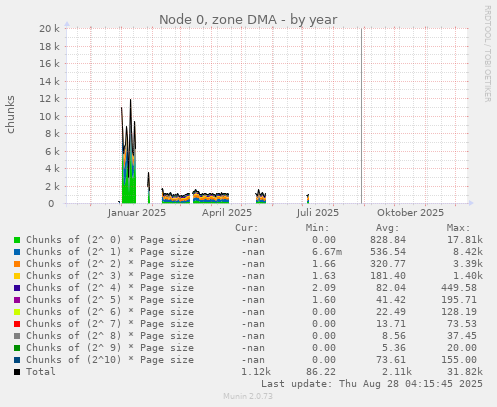Click the 'Cur:' column header
The width and height of the screenshot is (497, 407).
coord(247,228)
